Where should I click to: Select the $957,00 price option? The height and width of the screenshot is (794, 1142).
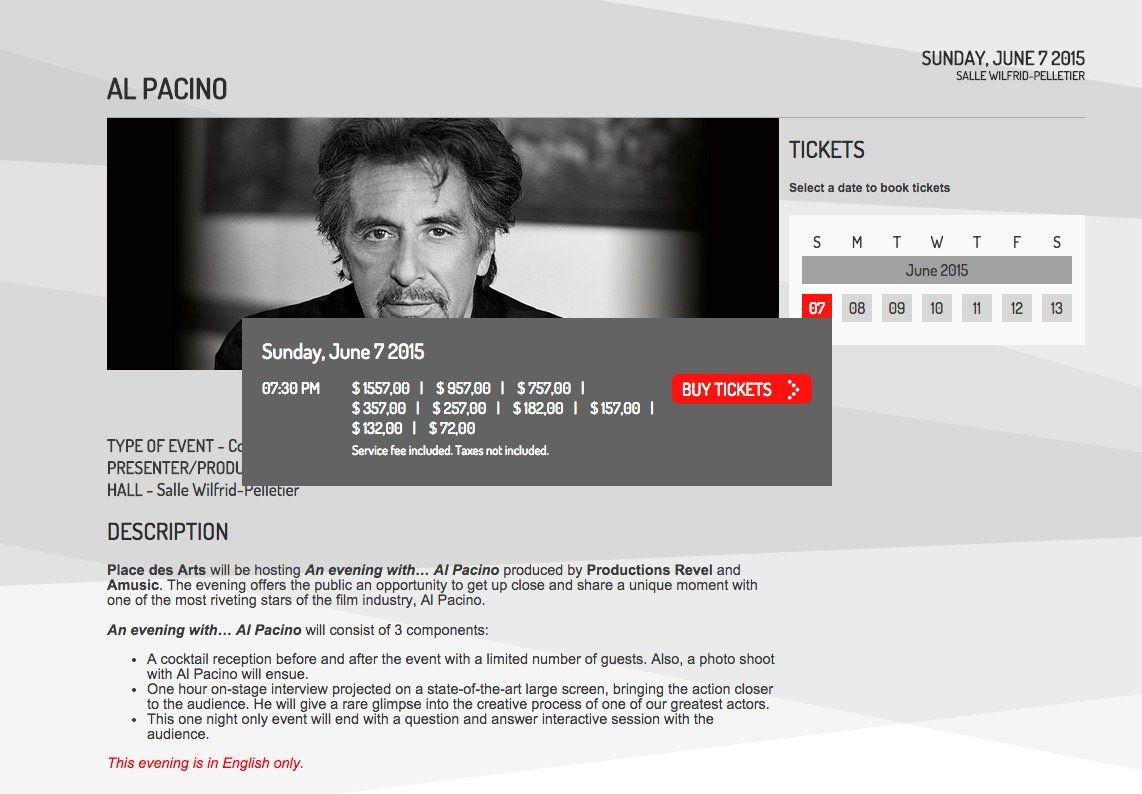(x=463, y=388)
